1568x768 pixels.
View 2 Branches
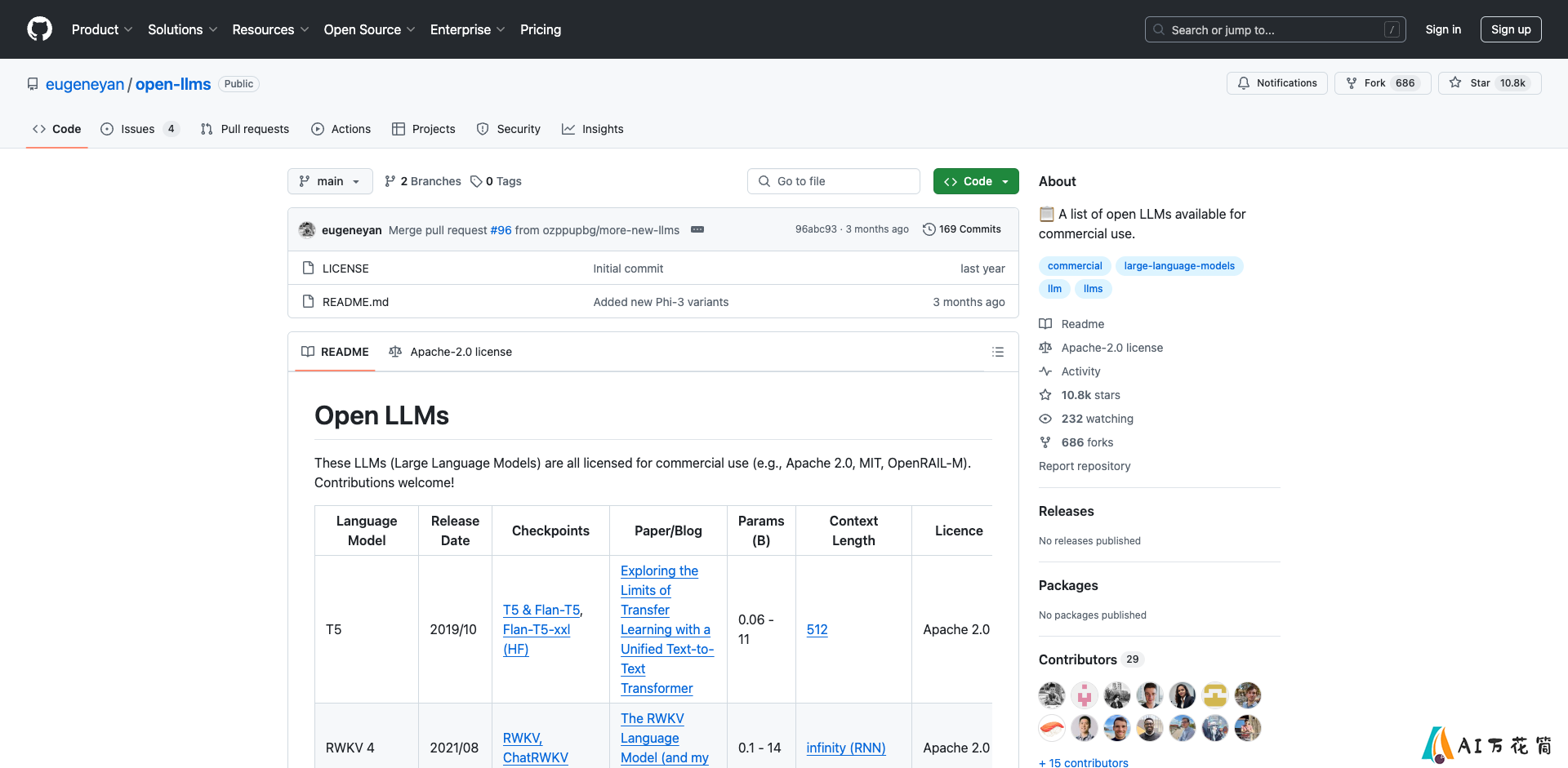click(x=423, y=181)
